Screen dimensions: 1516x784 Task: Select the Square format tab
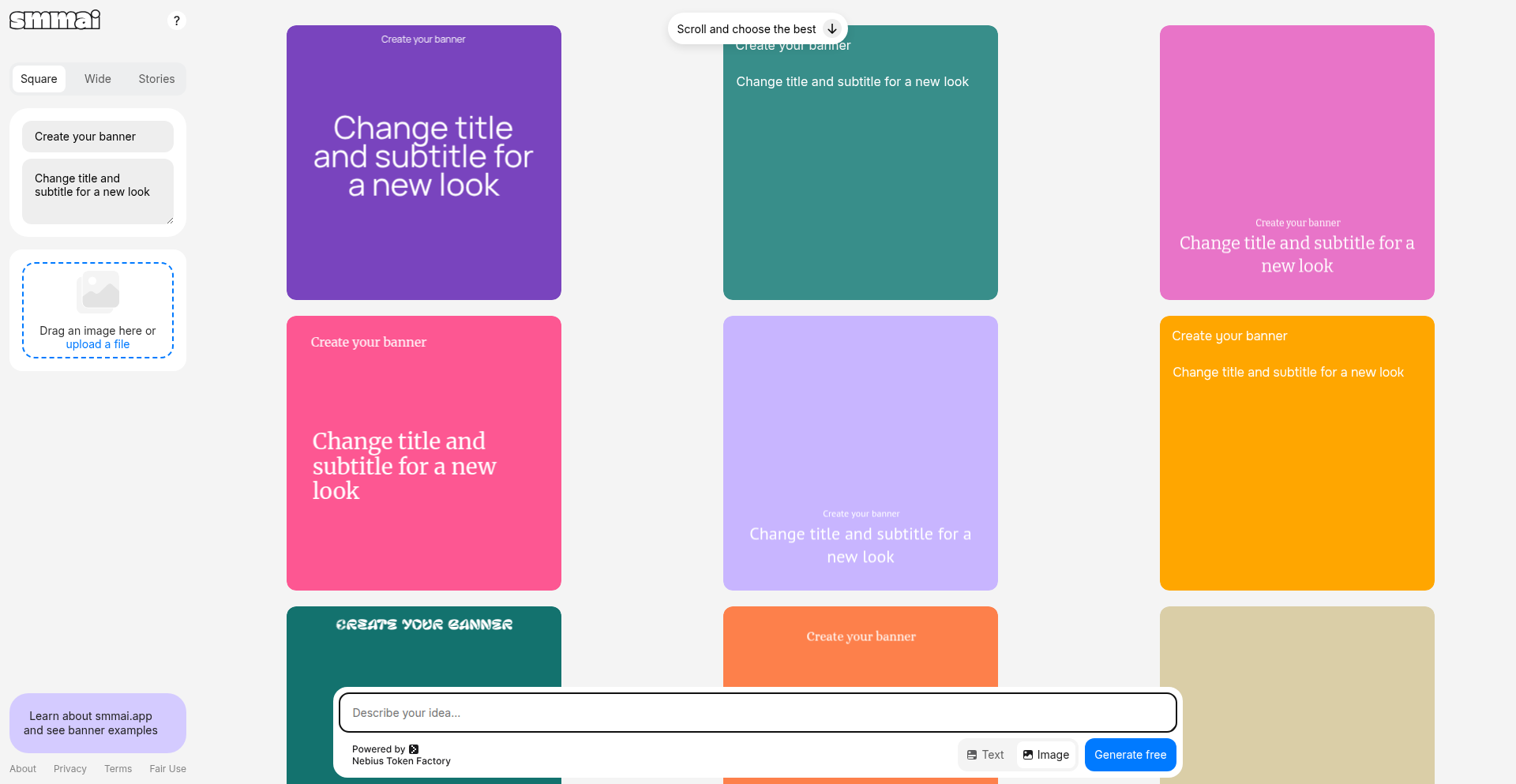39,79
